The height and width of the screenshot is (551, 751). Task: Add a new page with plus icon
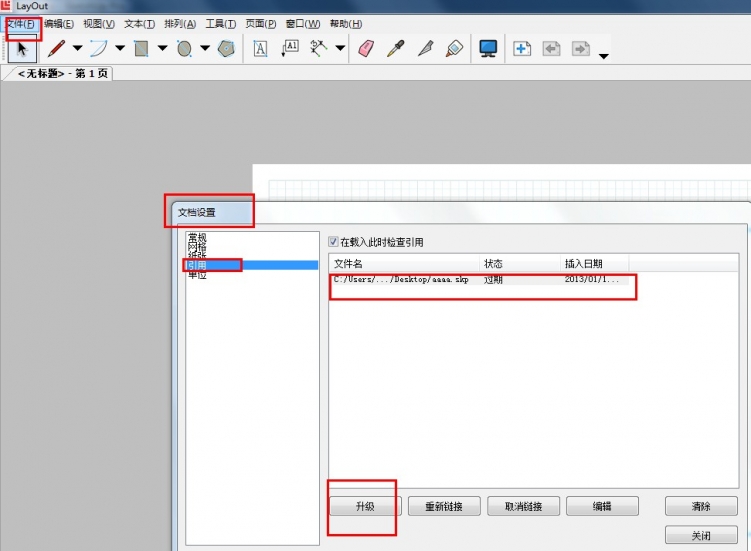[x=522, y=48]
